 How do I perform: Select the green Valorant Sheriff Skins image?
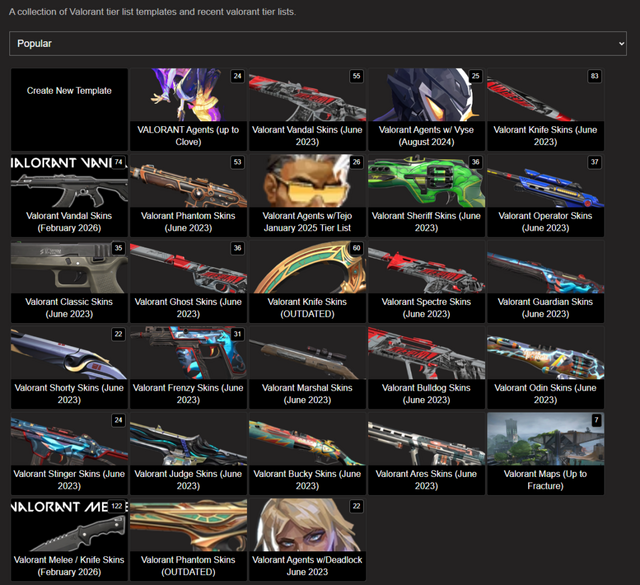pyautogui.click(x=427, y=181)
